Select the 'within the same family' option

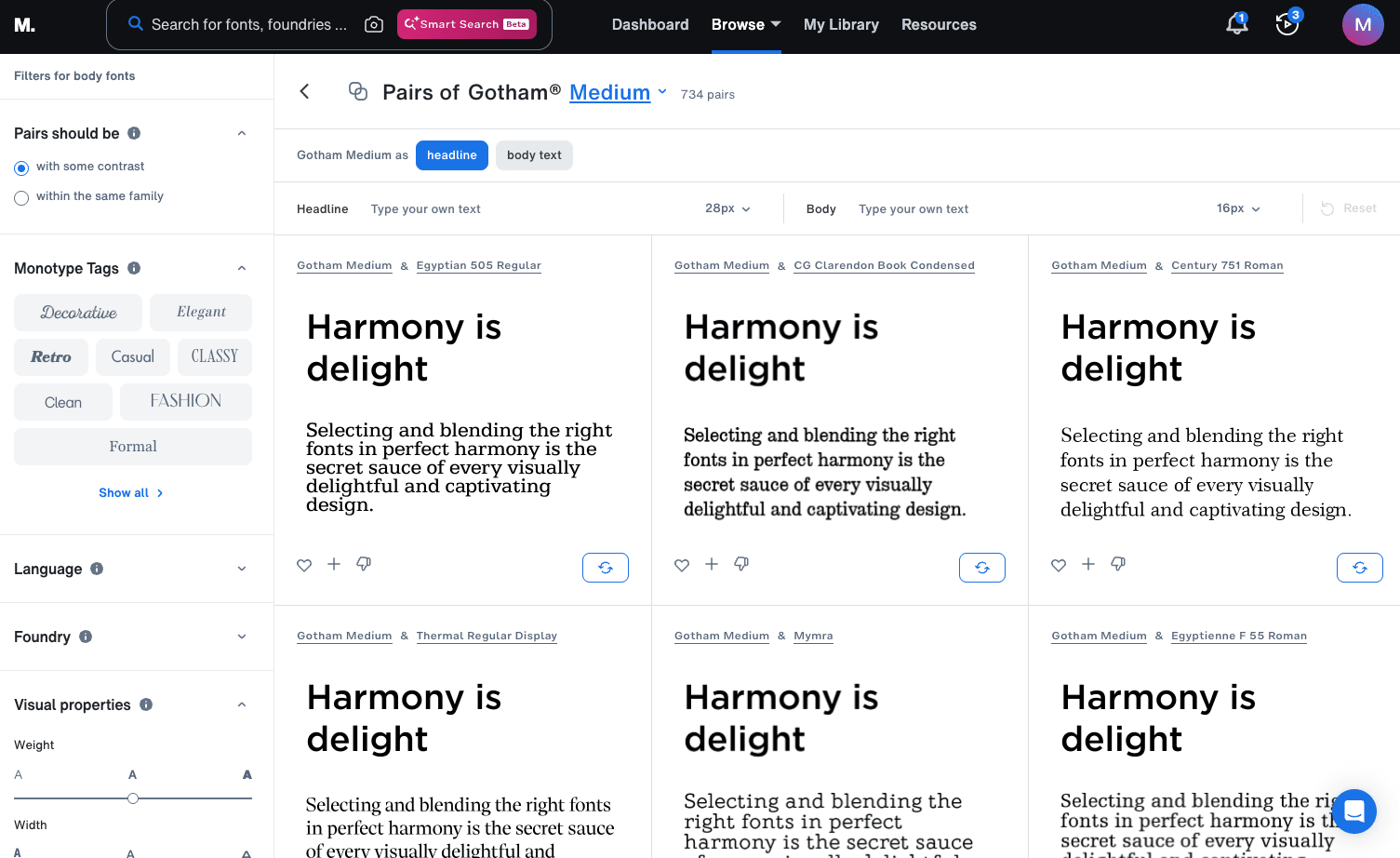point(21,197)
